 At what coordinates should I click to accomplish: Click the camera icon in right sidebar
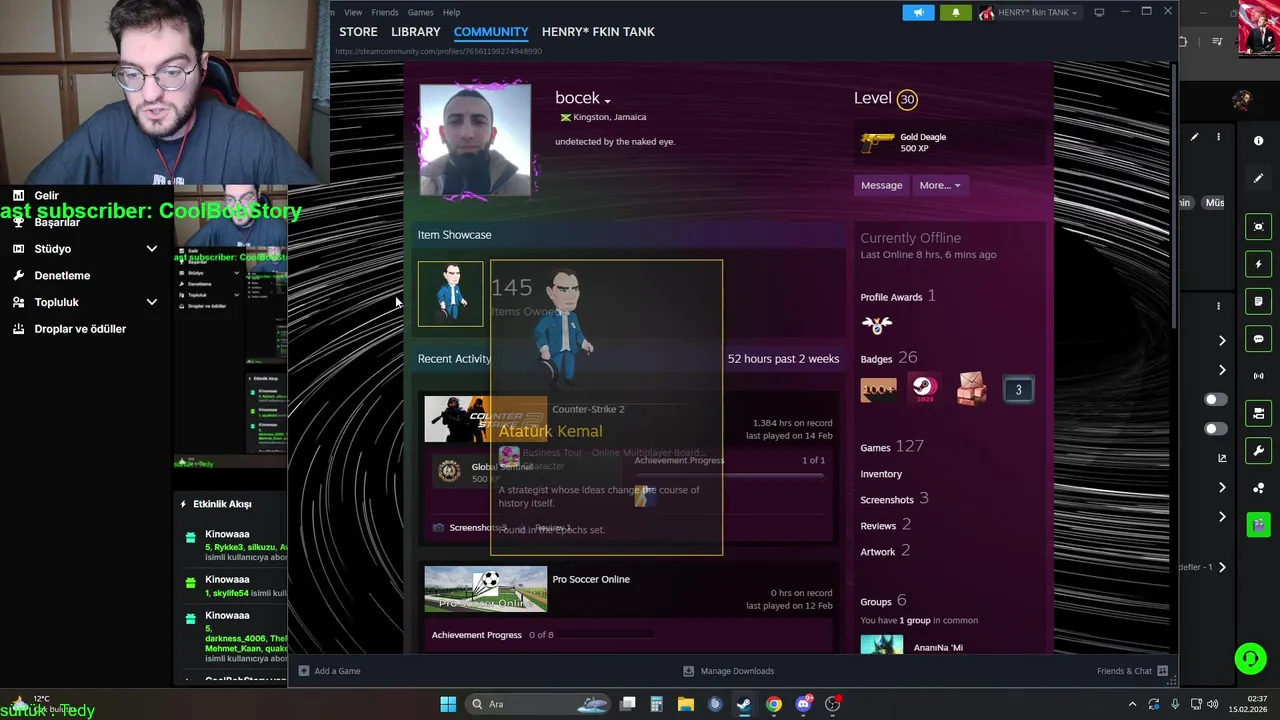pyautogui.click(x=1258, y=227)
